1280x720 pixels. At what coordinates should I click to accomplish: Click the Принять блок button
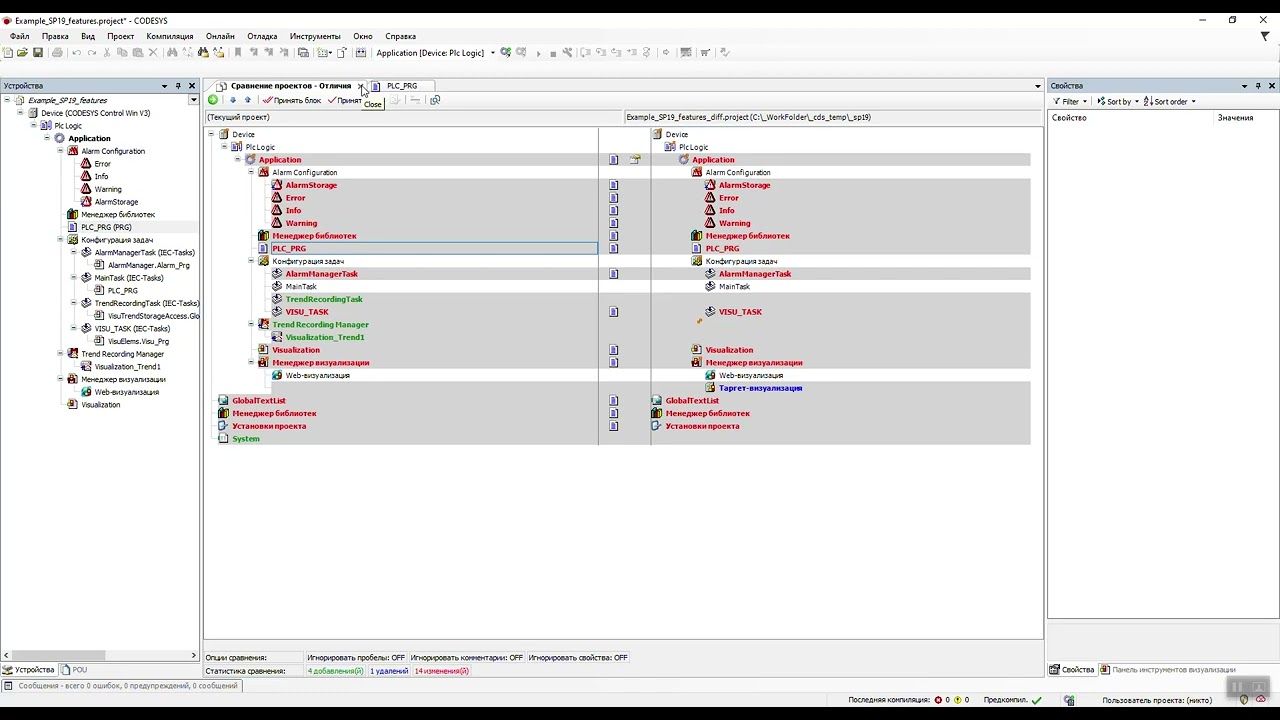(292, 100)
